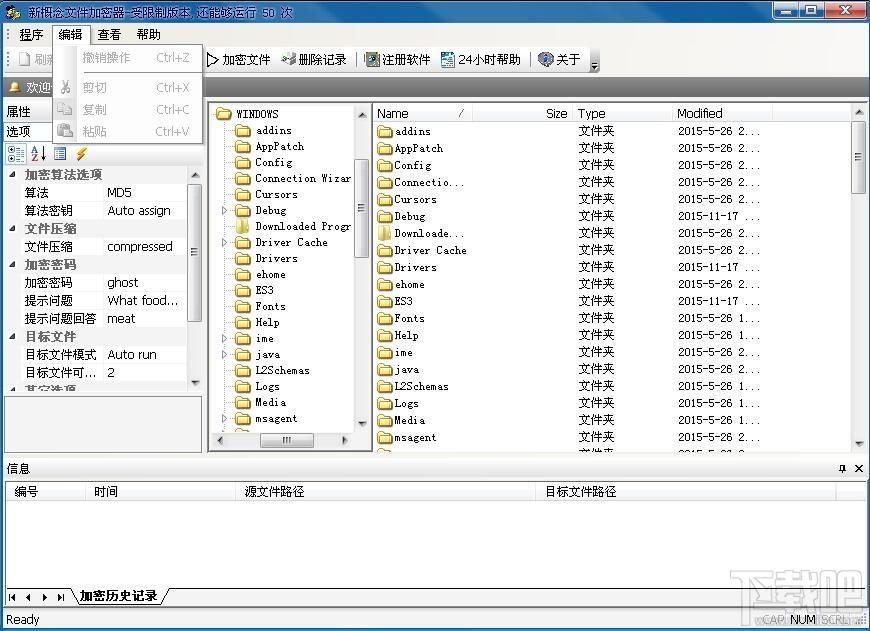Click the categorized view icon in properties toolbar
Viewport: 870px width, 631px height.
click(x=16, y=153)
